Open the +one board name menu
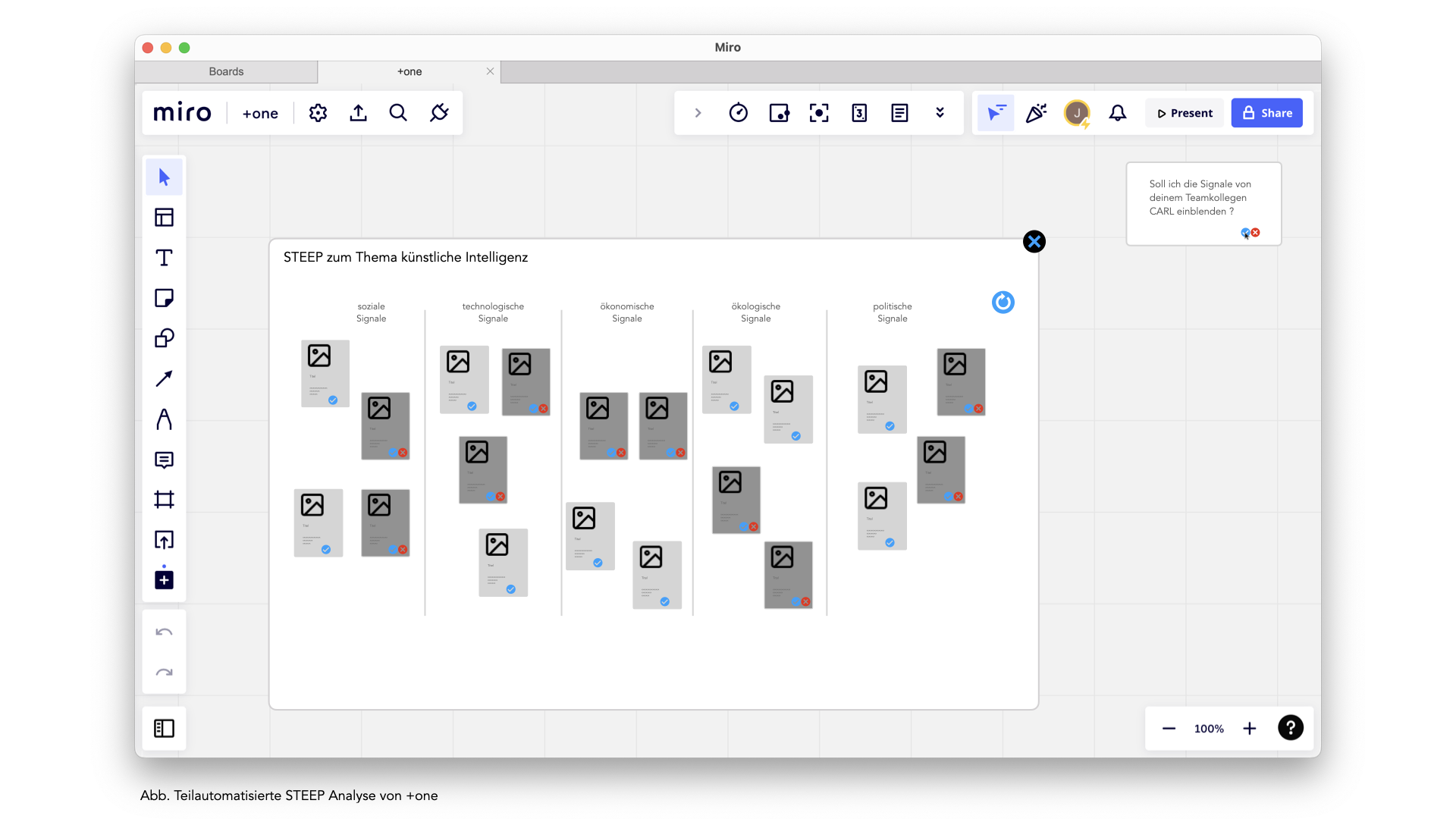Image resolution: width=1456 pixels, height=819 pixels. pyautogui.click(x=260, y=113)
